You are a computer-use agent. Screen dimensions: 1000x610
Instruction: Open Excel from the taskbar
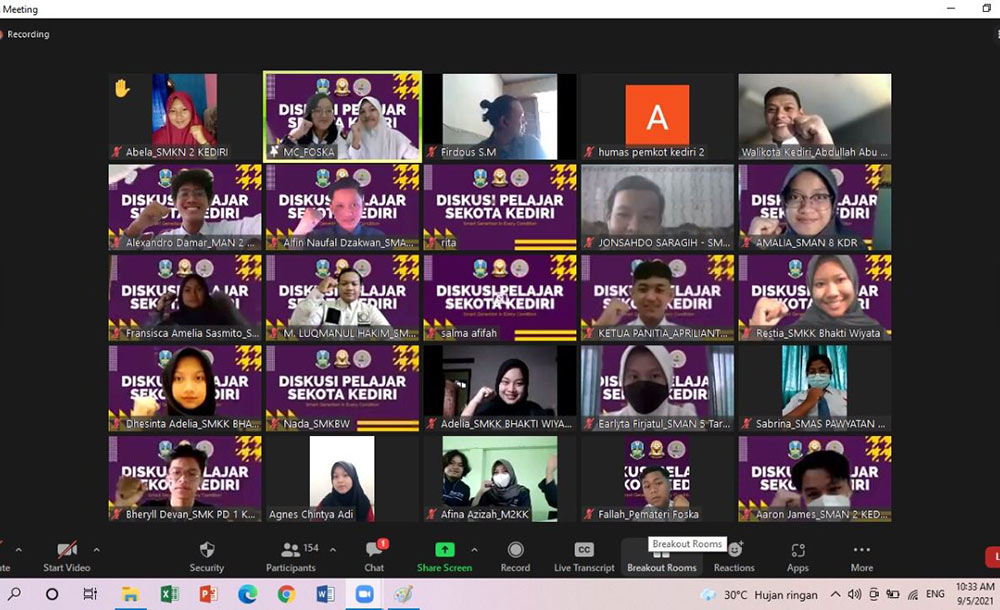tap(169, 595)
